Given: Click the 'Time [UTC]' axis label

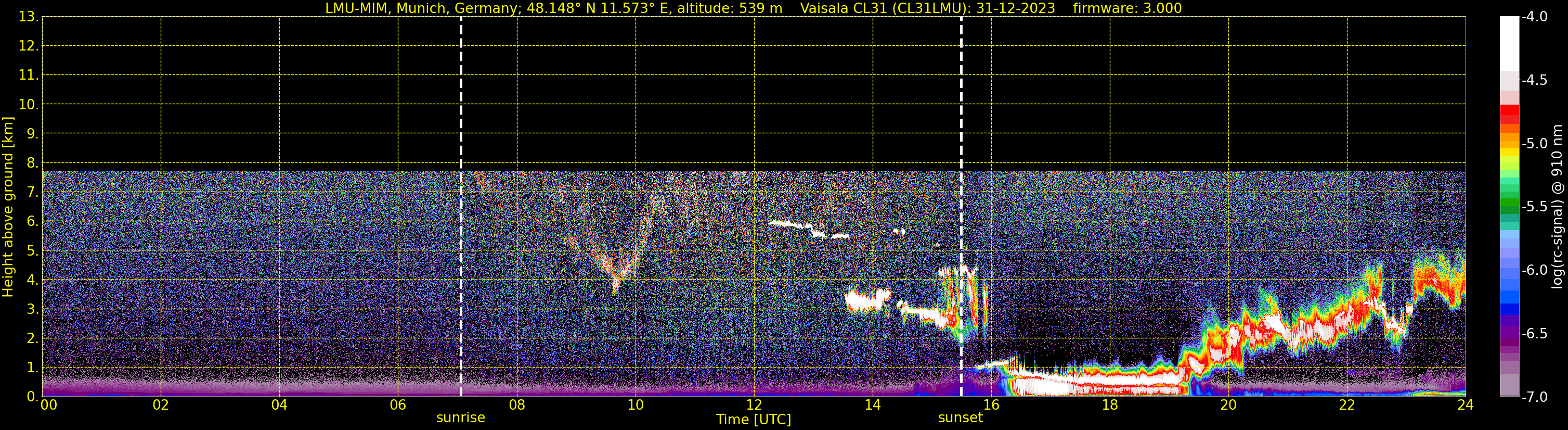Looking at the screenshot, I should 754,420.
